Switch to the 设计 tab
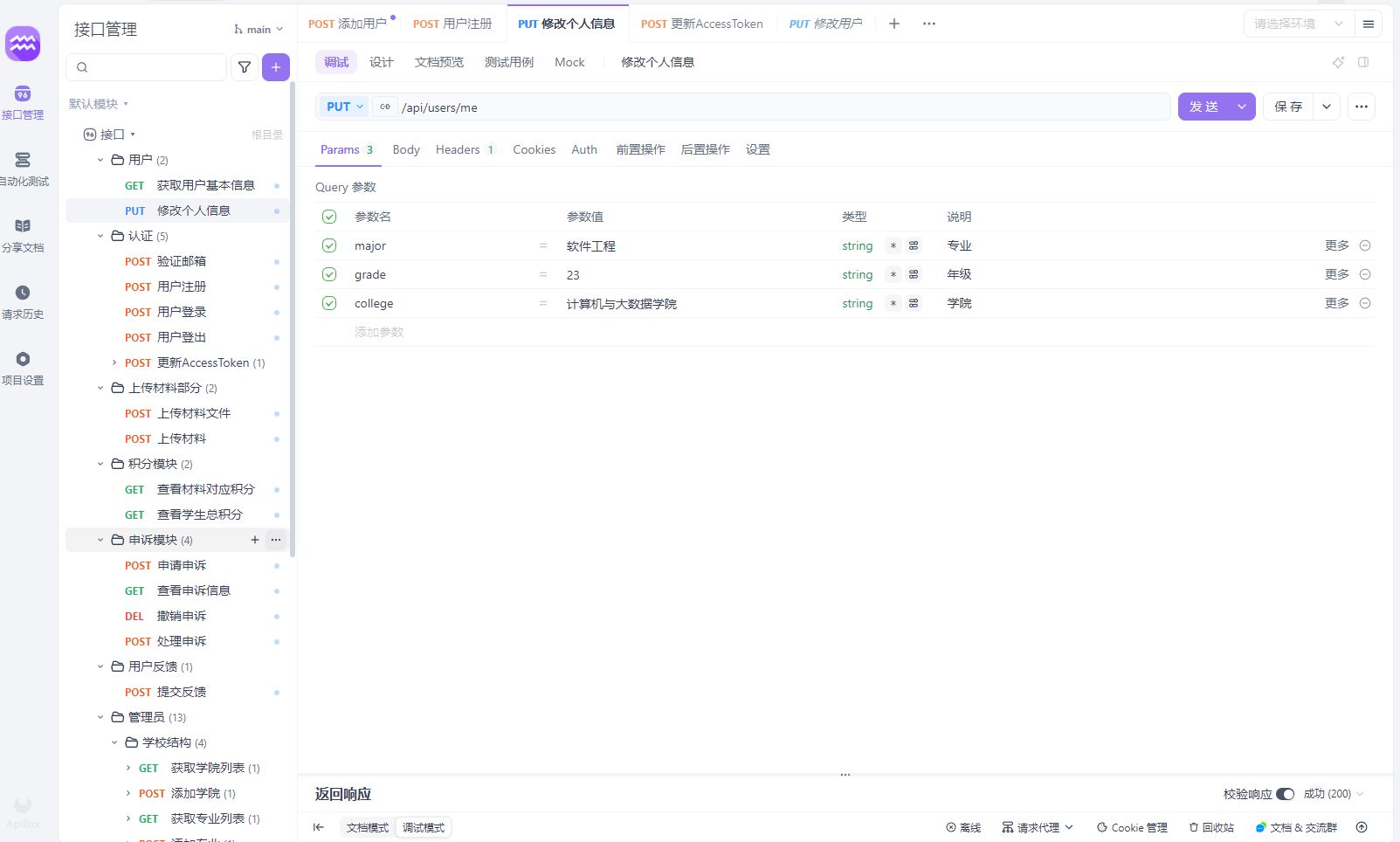 382,62
